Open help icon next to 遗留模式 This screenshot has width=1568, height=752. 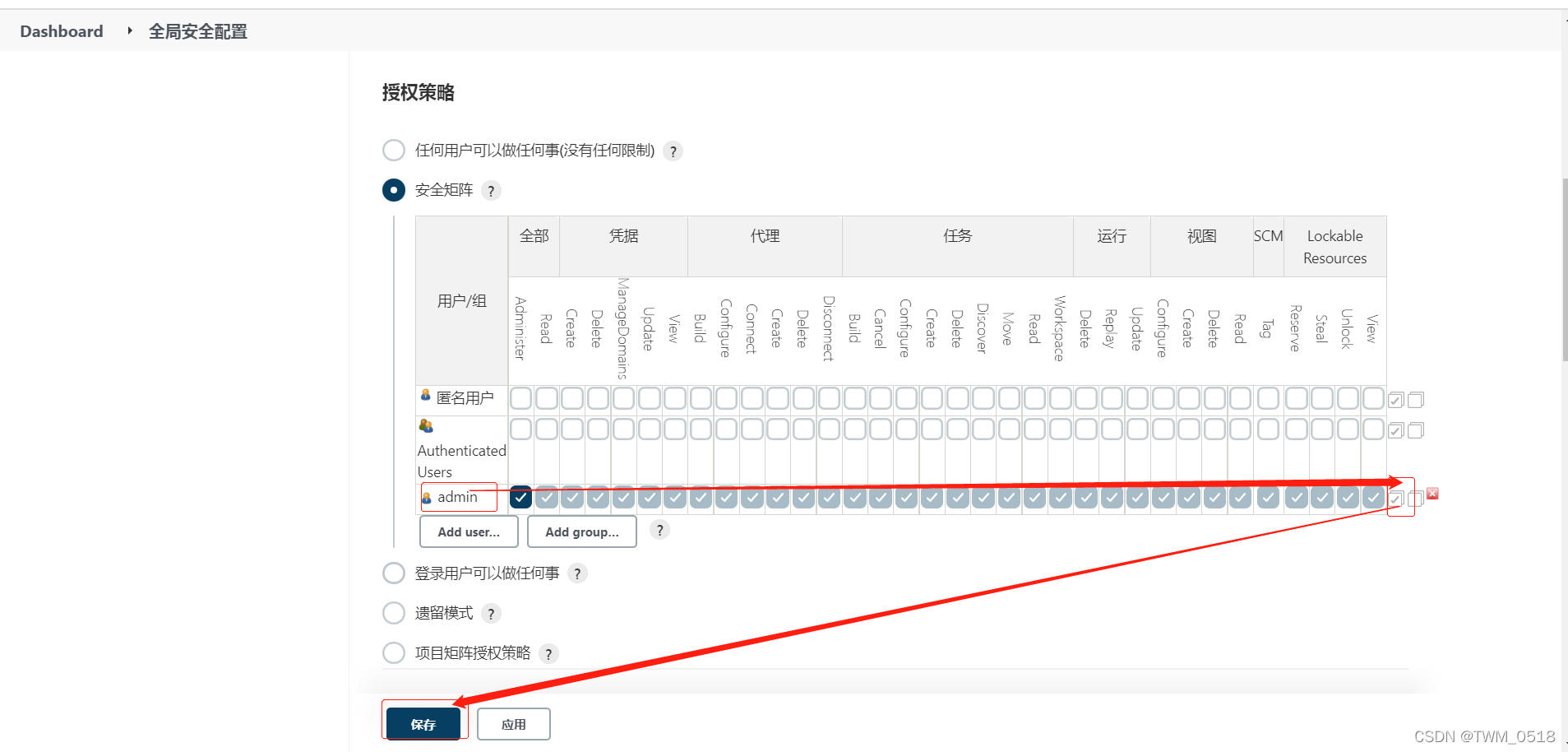[x=491, y=614]
